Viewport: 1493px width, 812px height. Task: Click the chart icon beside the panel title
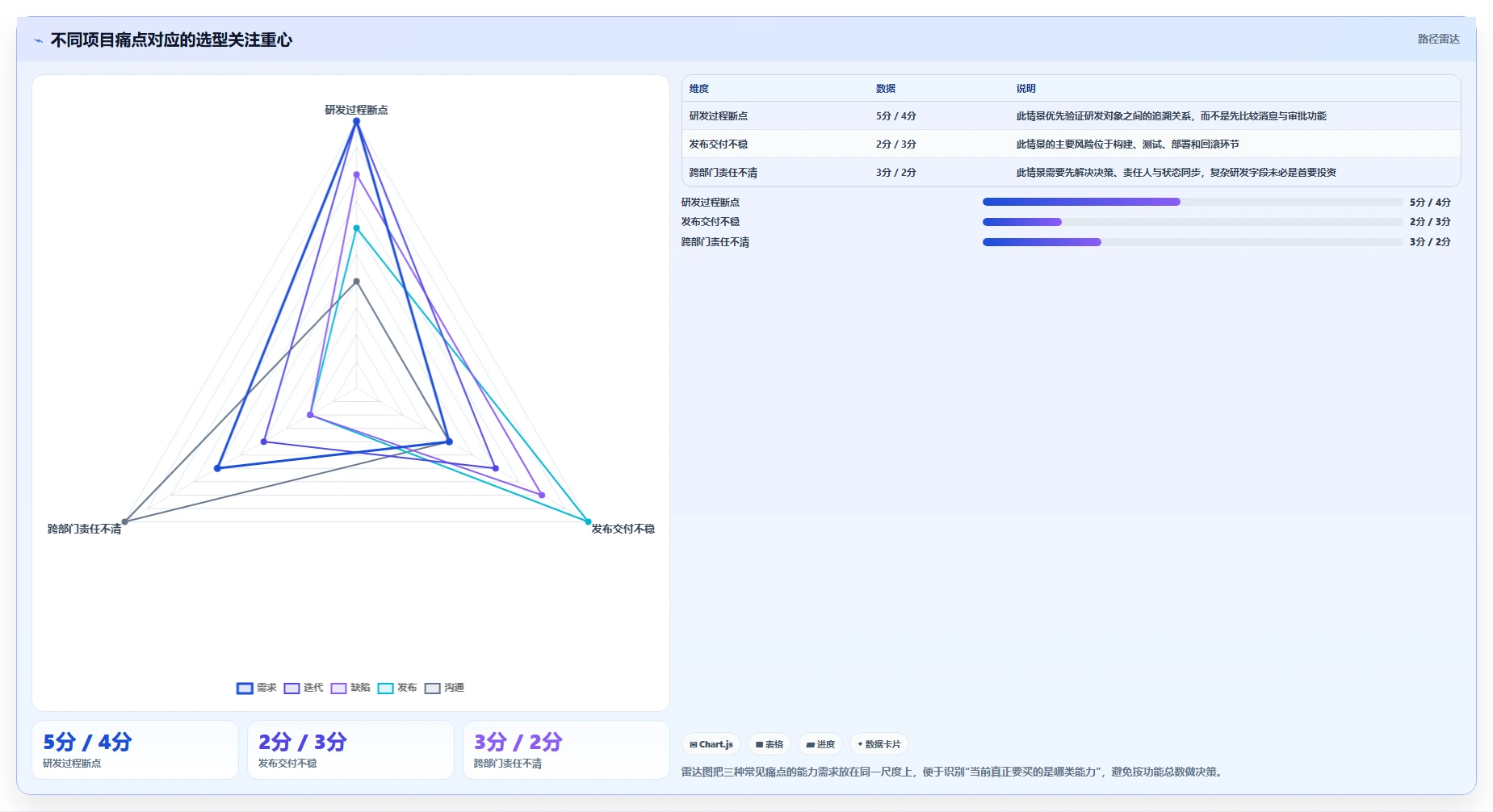pyautogui.click(x=38, y=40)
